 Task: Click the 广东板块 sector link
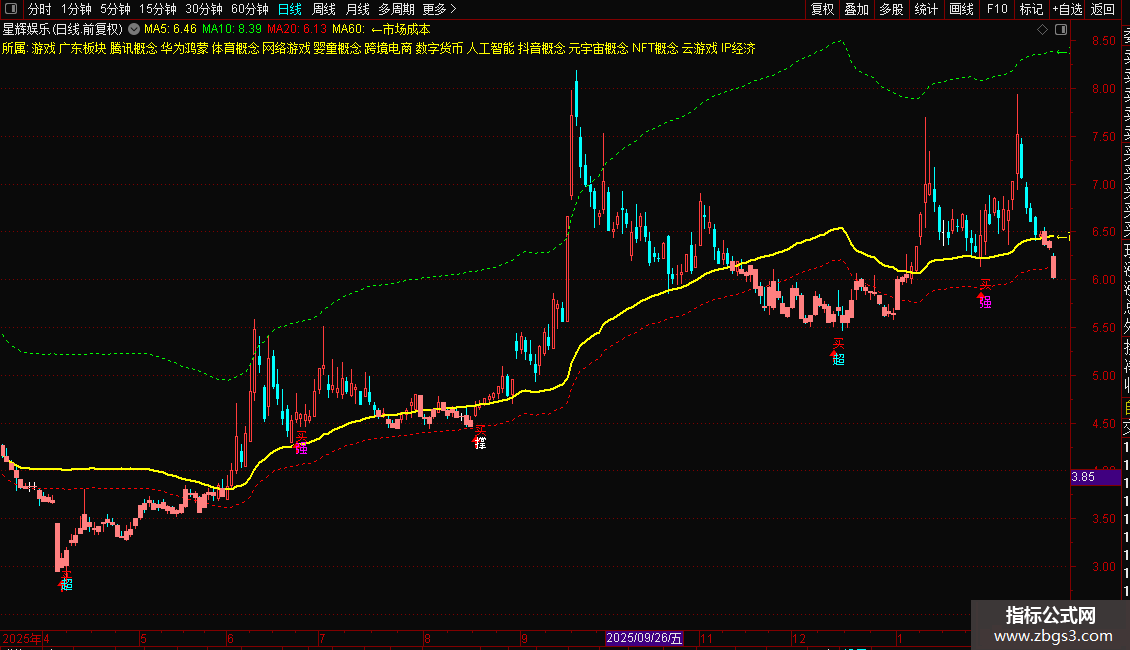(82, 48)
